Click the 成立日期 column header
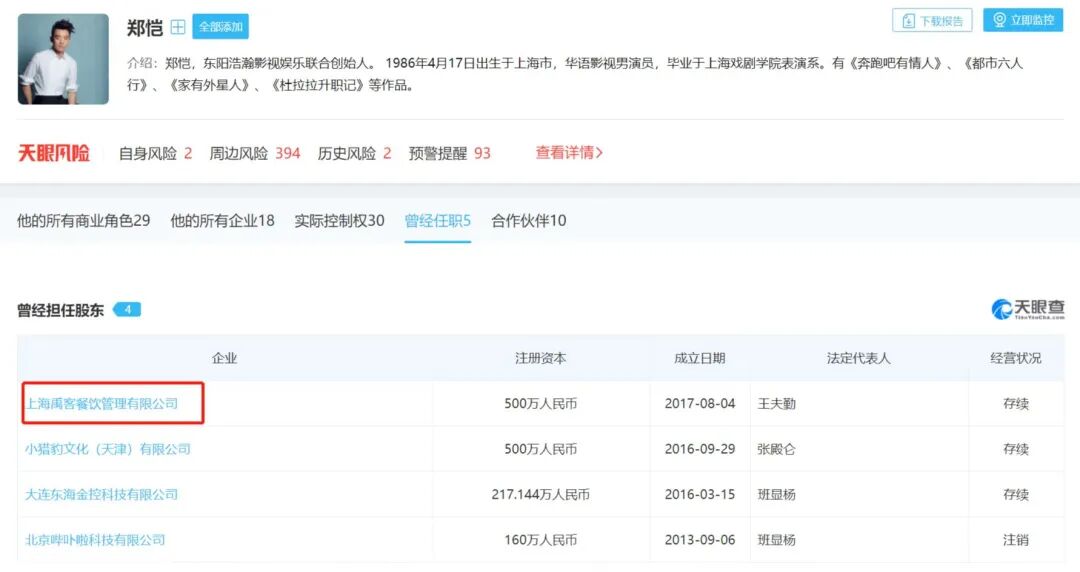The height and width of the screenshot is (572, 1080). click(x=699, y=358)
